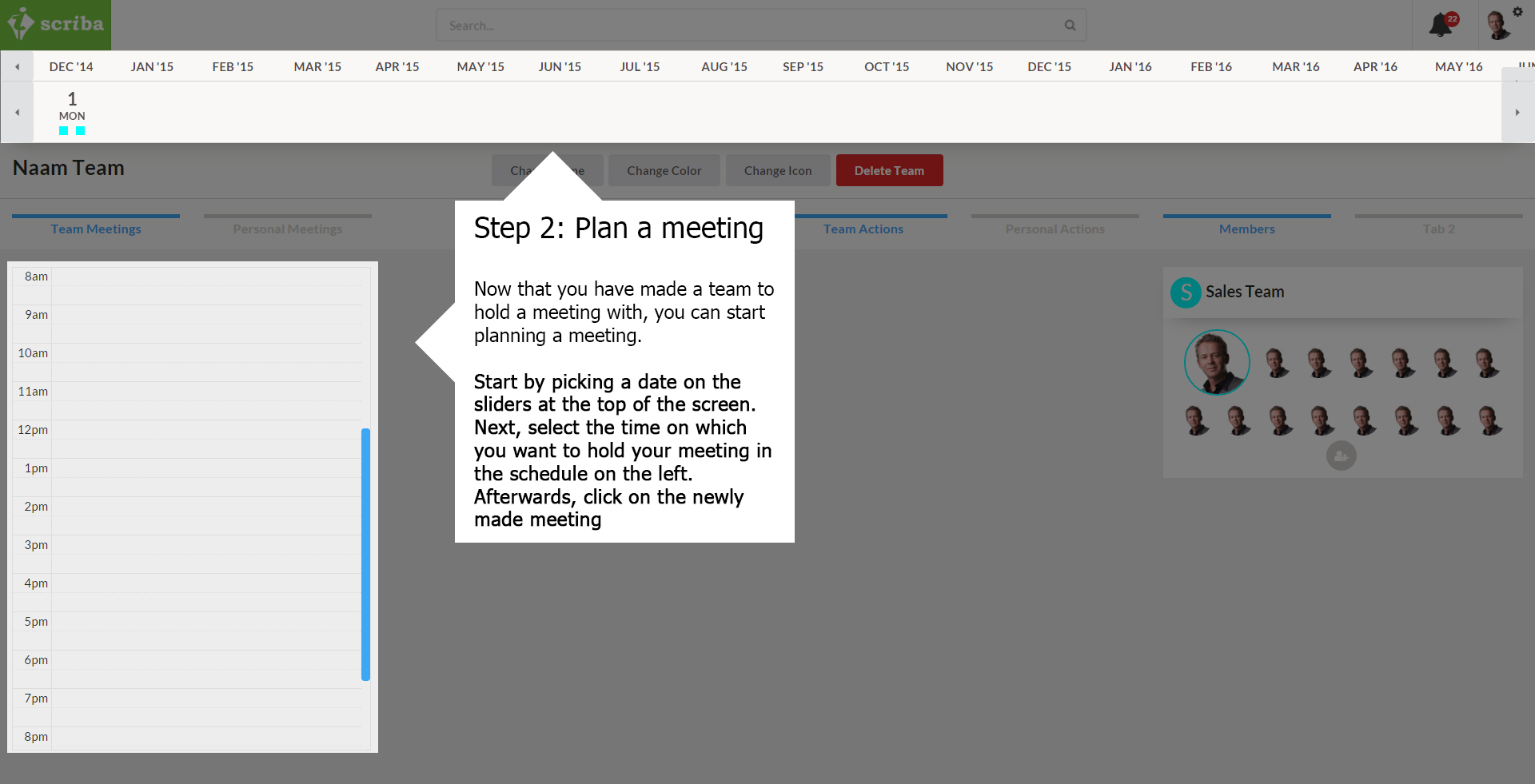Click the Delete Team button
The image size is (1535, 784).
click(x=889, y=170)
